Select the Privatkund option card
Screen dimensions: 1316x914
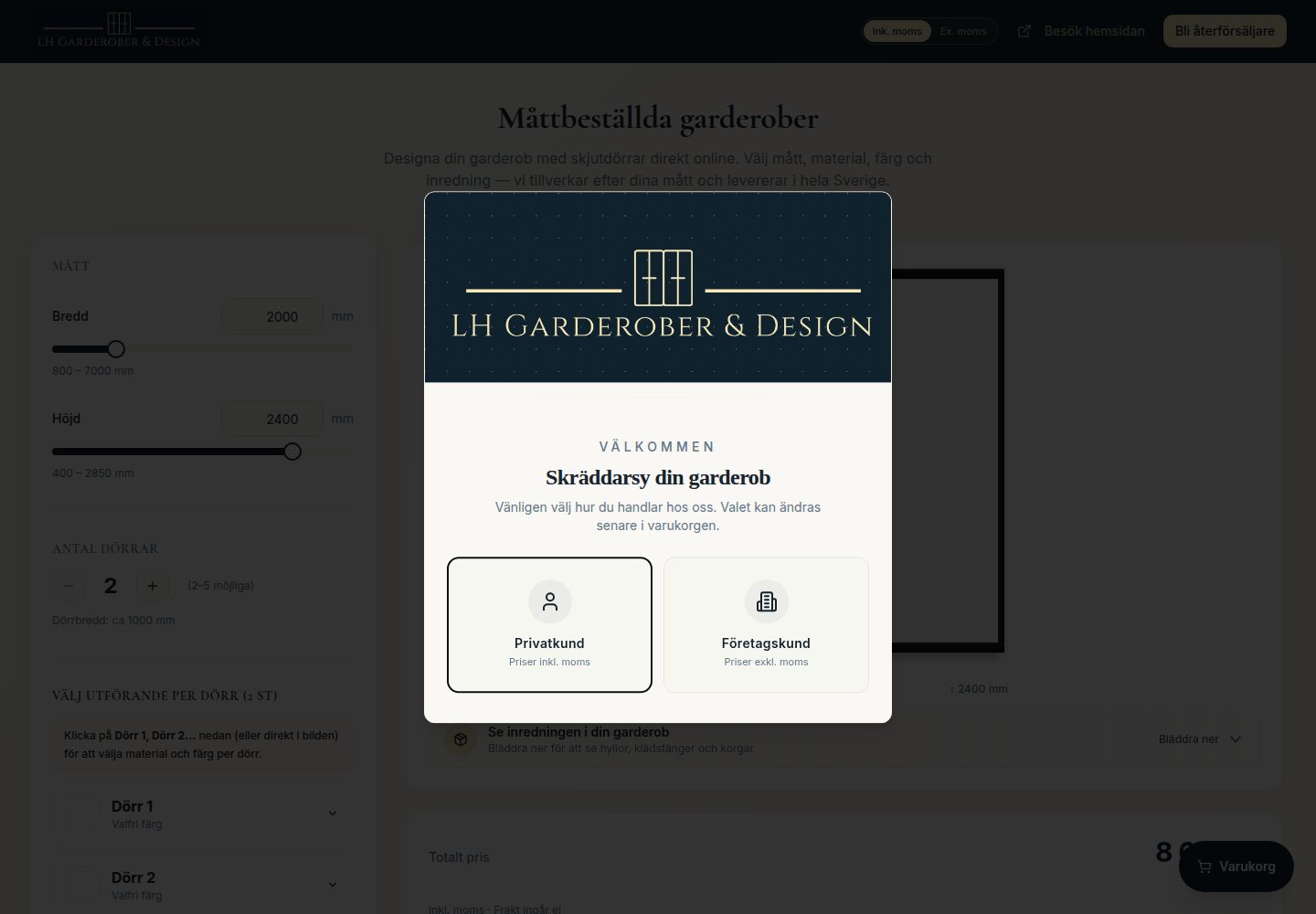549,625
